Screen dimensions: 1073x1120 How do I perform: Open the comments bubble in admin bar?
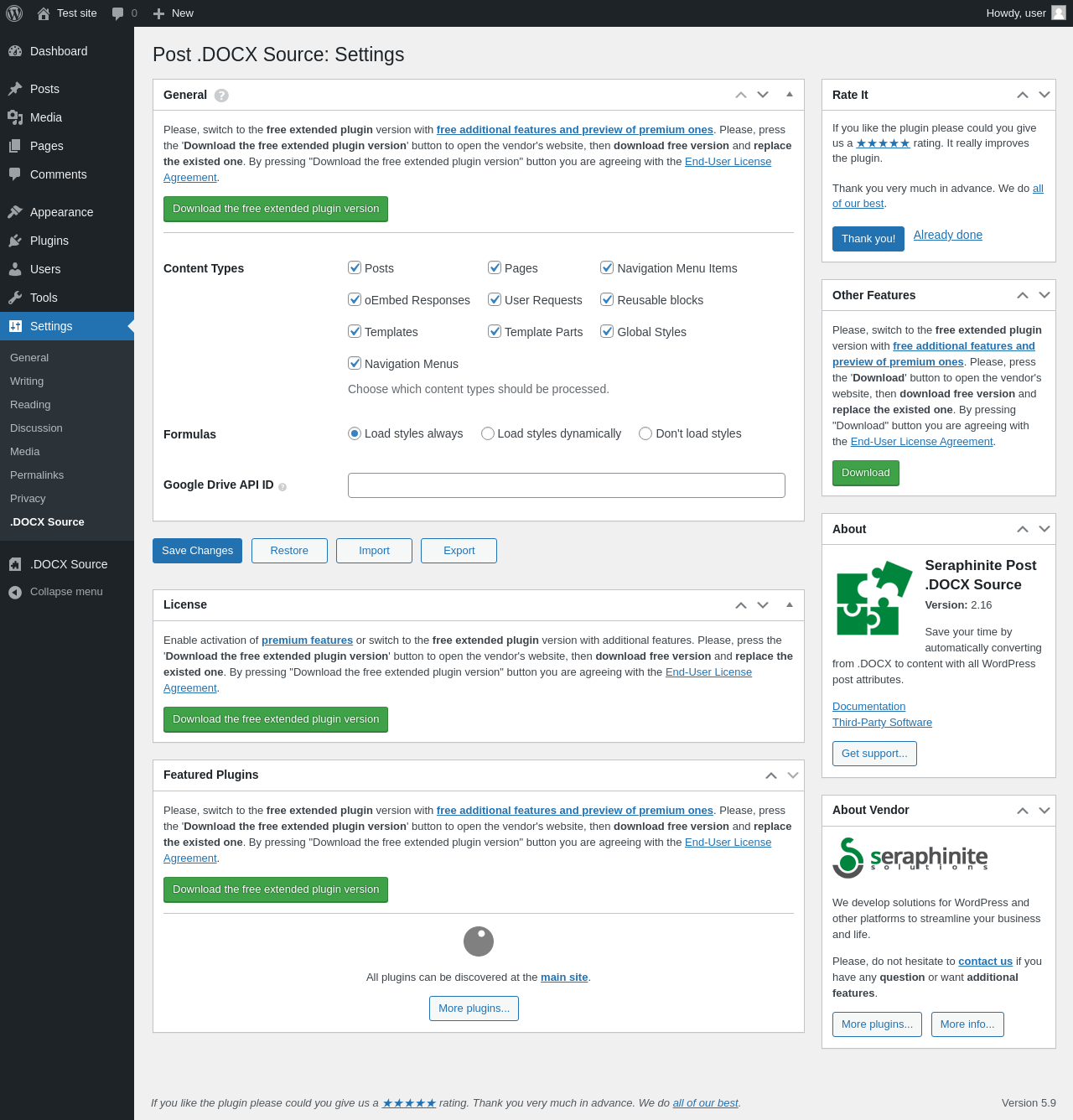tap(124, 13)
